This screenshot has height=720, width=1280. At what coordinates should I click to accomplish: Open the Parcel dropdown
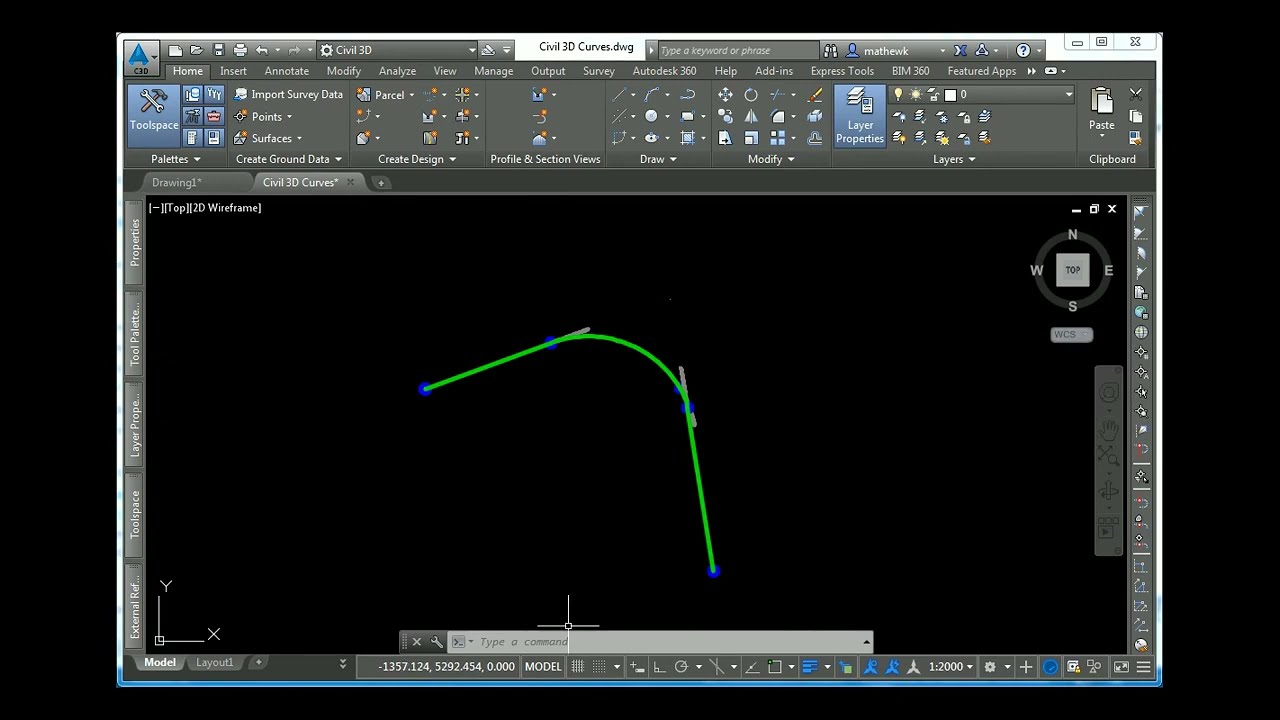pos(385,95)
